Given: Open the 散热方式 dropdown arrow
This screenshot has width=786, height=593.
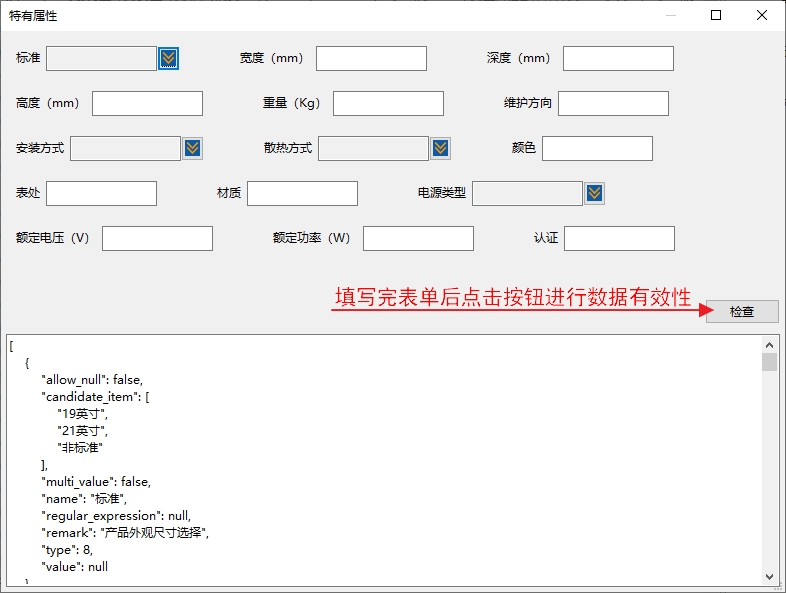Looking at the screenshot, I should coord(440,148).
